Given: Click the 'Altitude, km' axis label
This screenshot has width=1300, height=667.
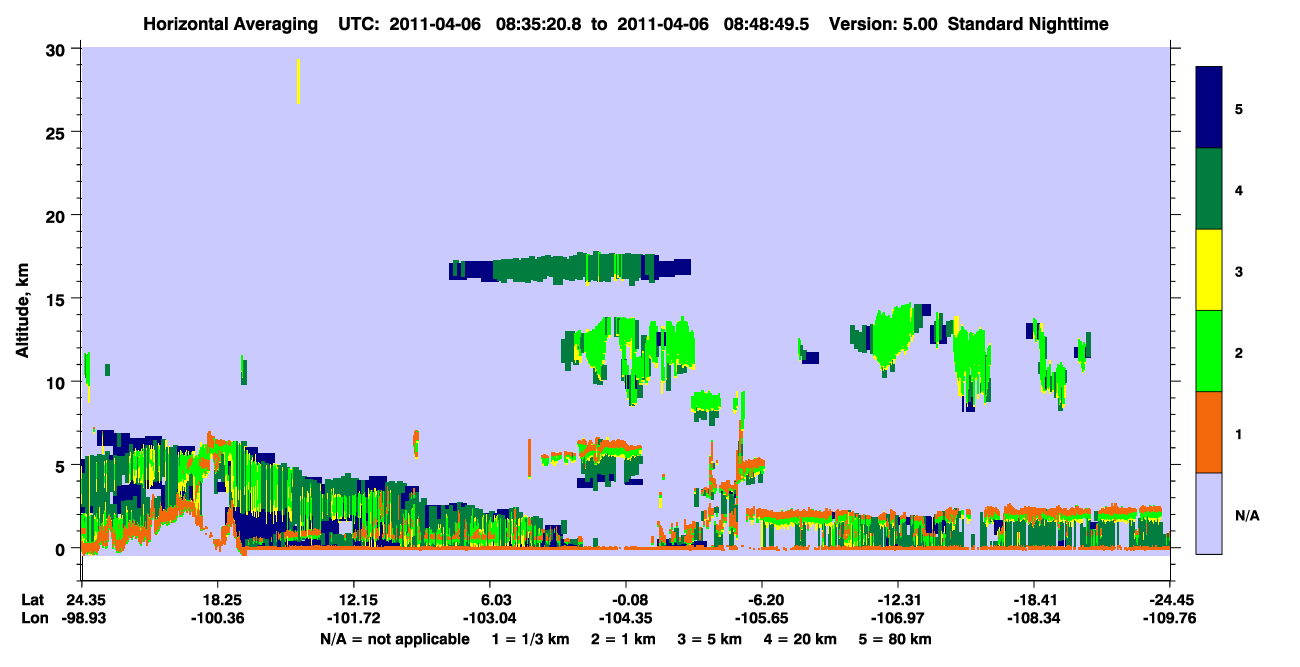Looking at the screenshot, I should tap(22, 312).
